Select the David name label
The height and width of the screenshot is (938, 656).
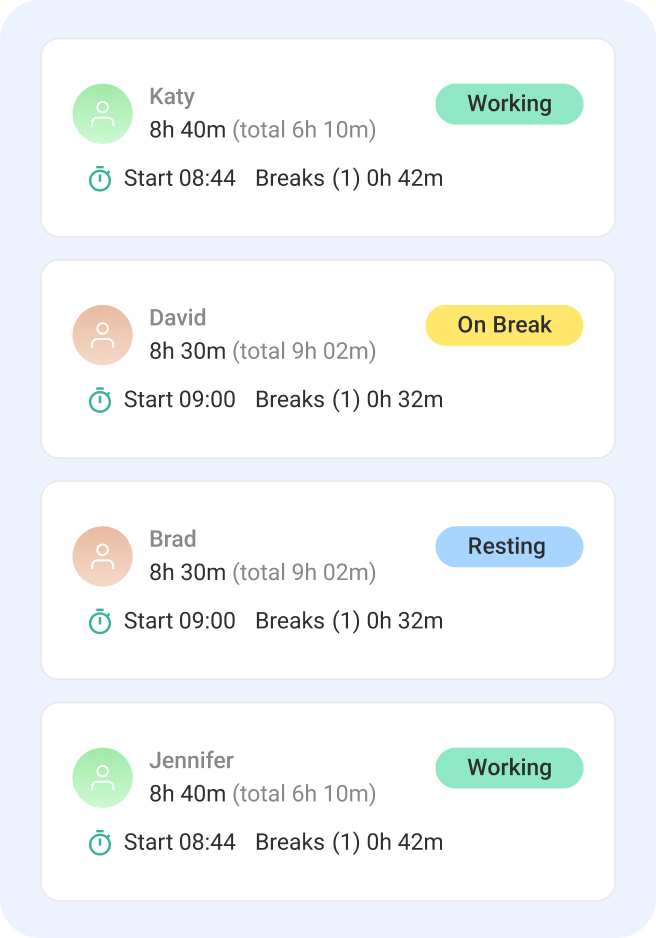pos(178,318)
